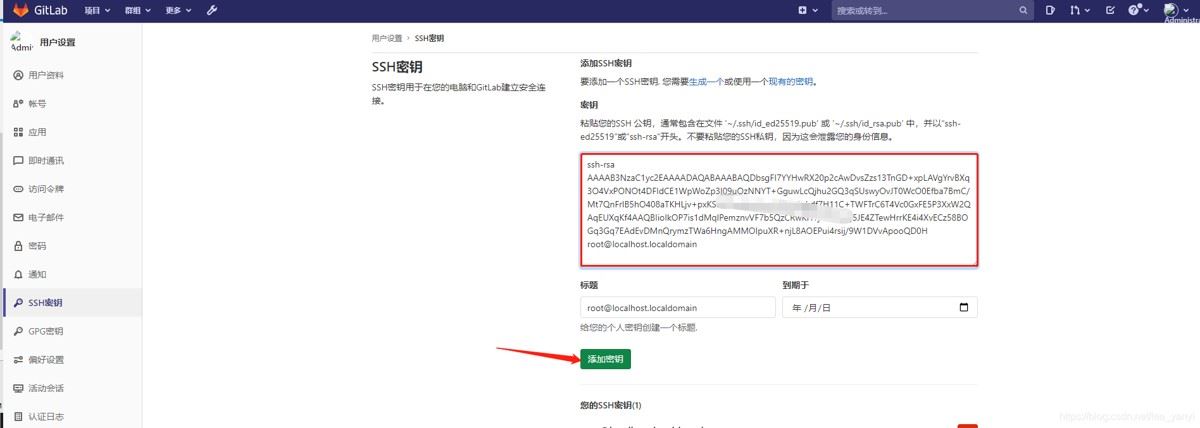Open 帐号 account icon in sidebar

coord(18,103)
